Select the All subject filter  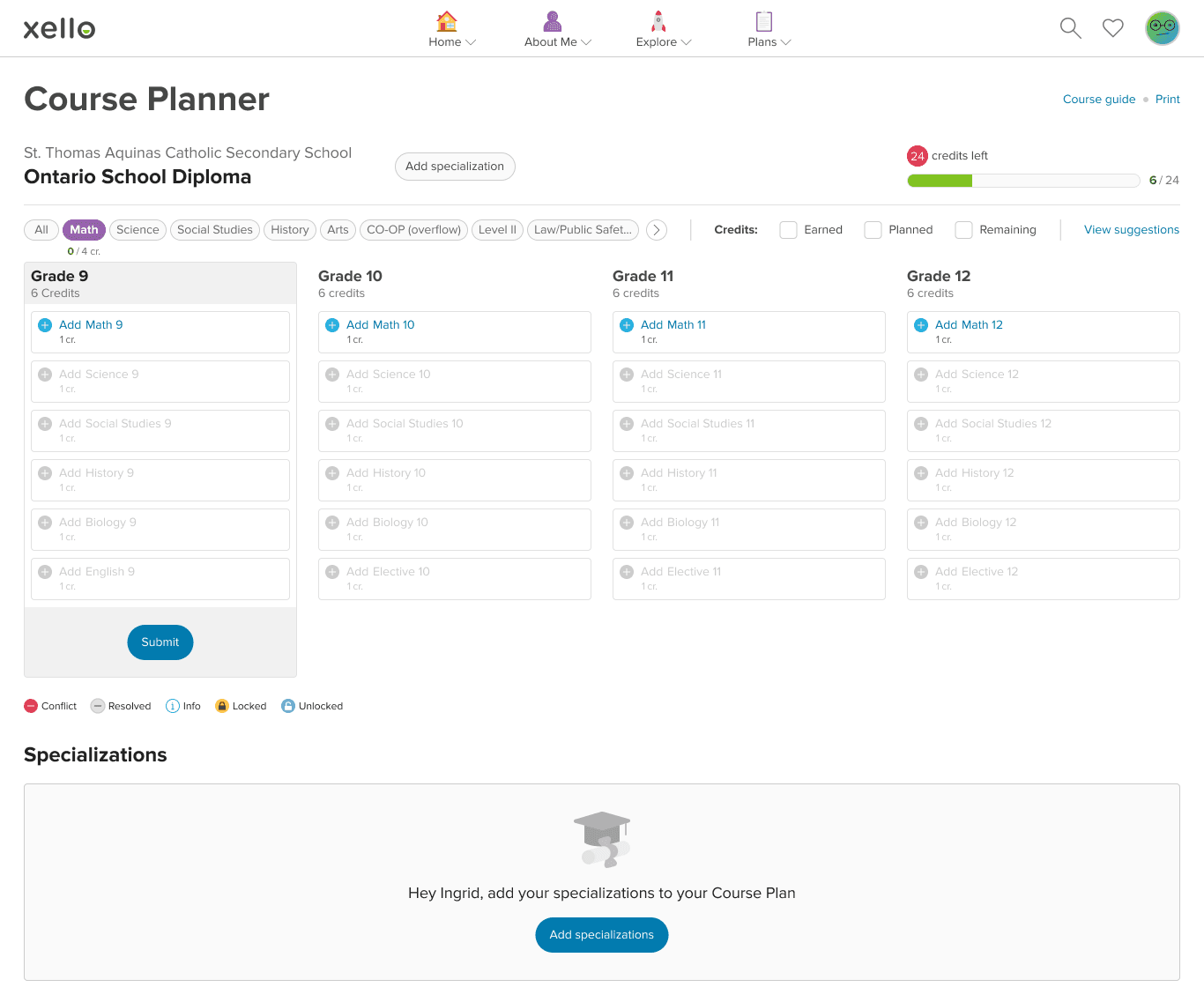41,230
